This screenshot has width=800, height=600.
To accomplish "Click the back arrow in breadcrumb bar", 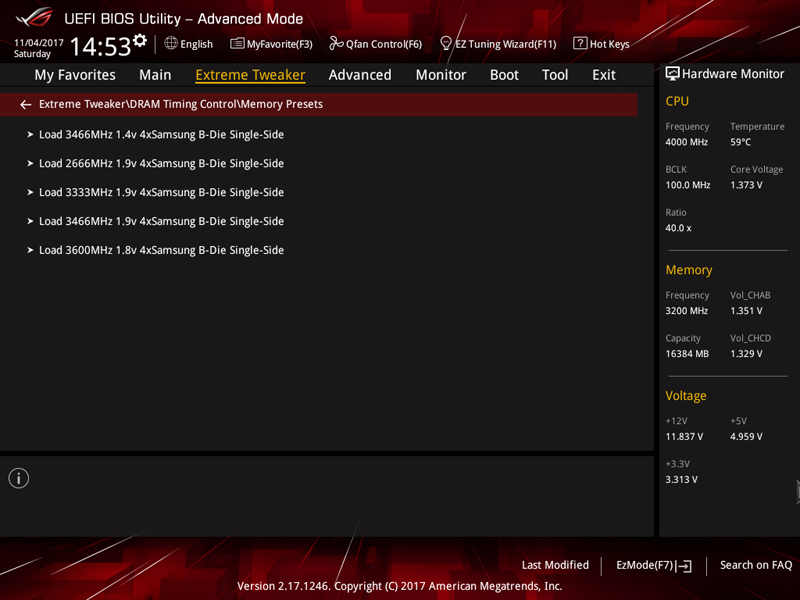I will point(26,105).
